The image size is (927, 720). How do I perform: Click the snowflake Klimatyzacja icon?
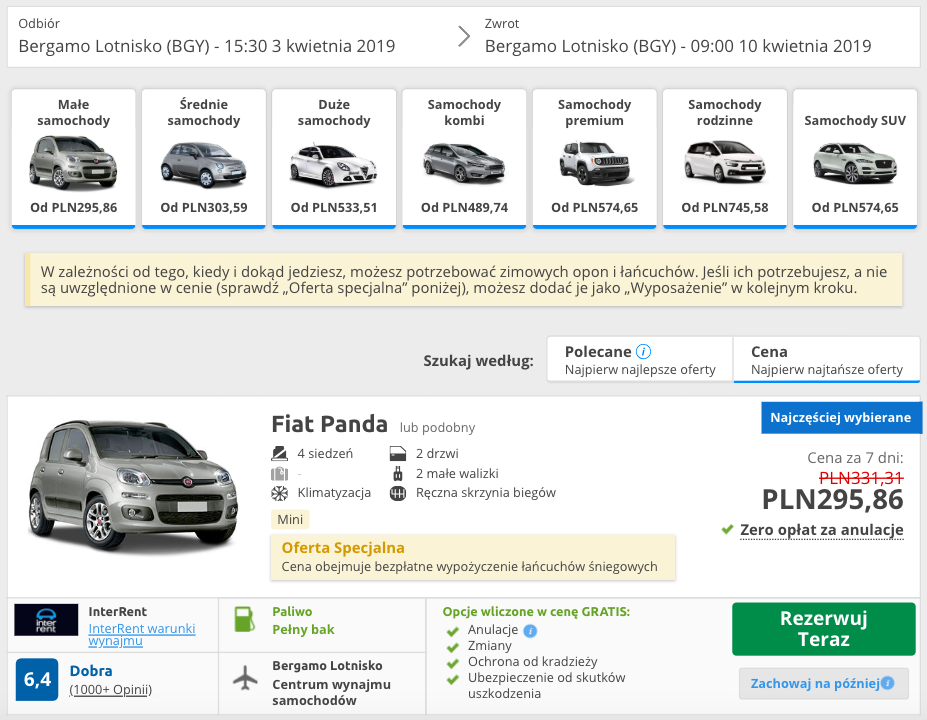(x=279, y=493)
